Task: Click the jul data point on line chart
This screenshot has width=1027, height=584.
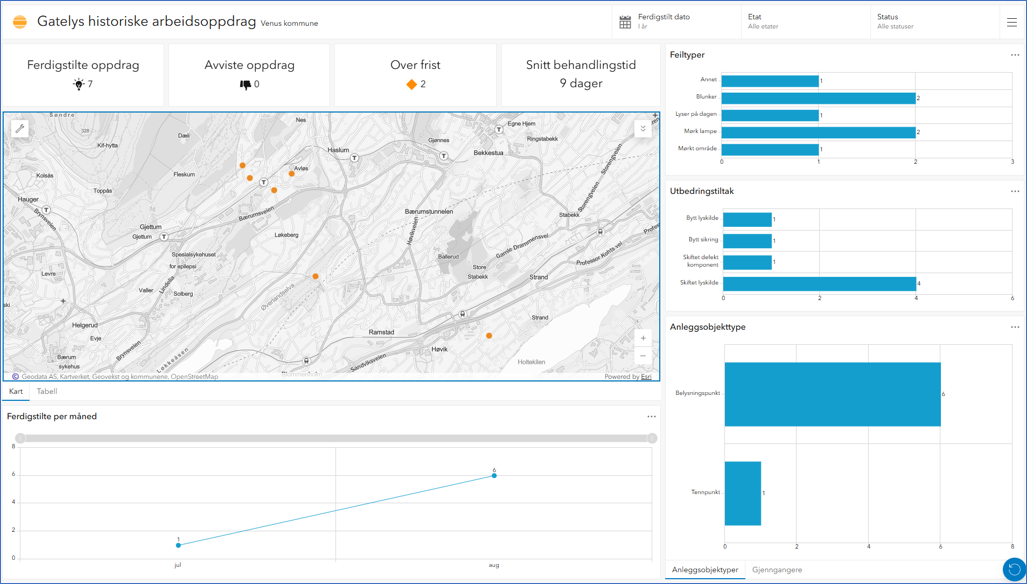Action: 178,545
